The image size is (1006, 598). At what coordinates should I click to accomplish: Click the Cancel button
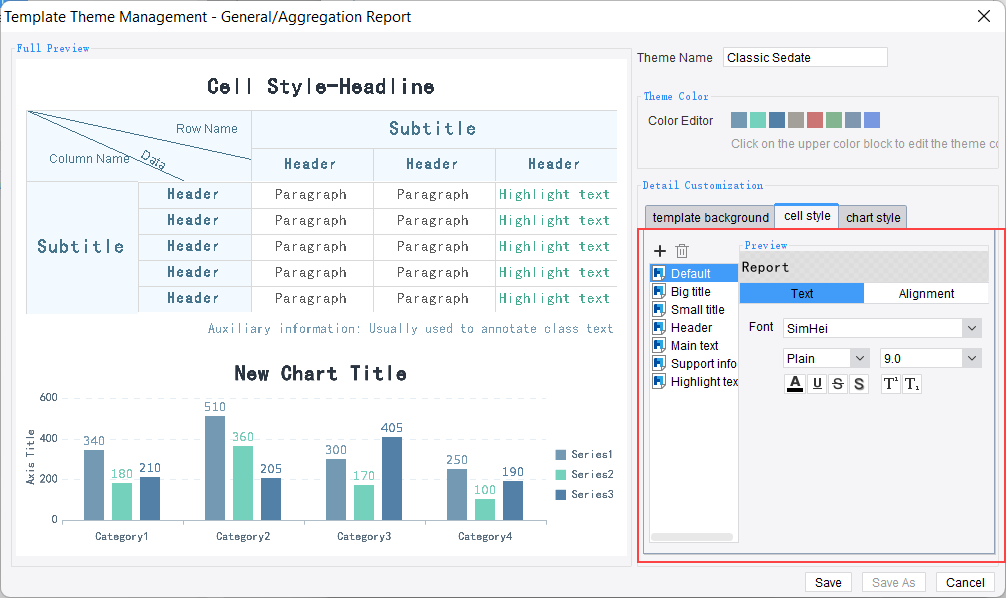tap(965, 582)
